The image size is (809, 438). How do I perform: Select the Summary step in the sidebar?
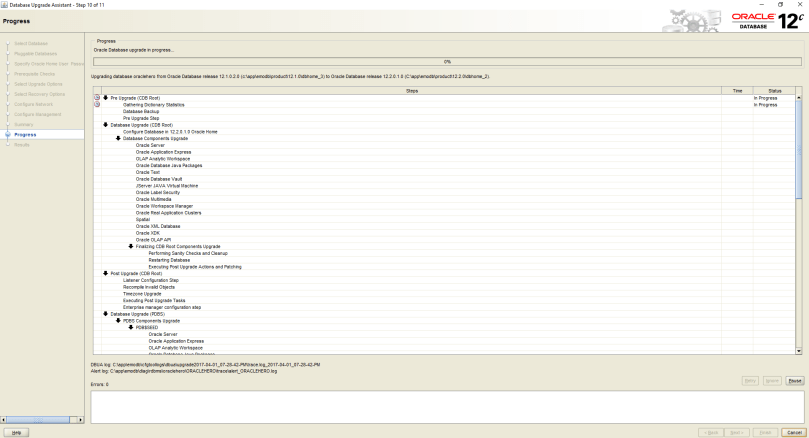[26, 124]
